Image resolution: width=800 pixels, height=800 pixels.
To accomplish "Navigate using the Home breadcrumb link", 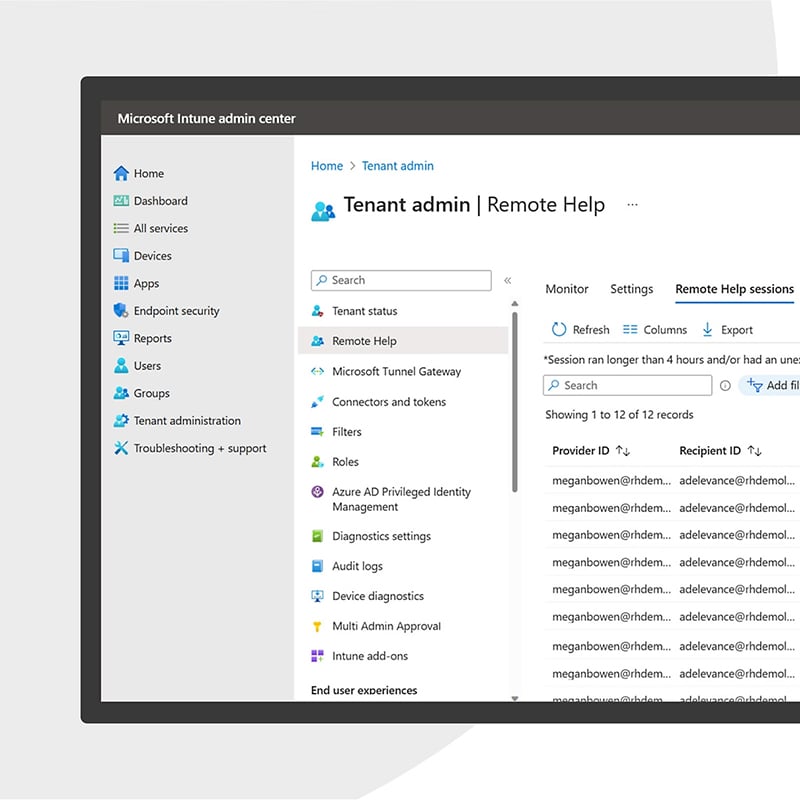I will pyautogui.click(x=326, y=165).
